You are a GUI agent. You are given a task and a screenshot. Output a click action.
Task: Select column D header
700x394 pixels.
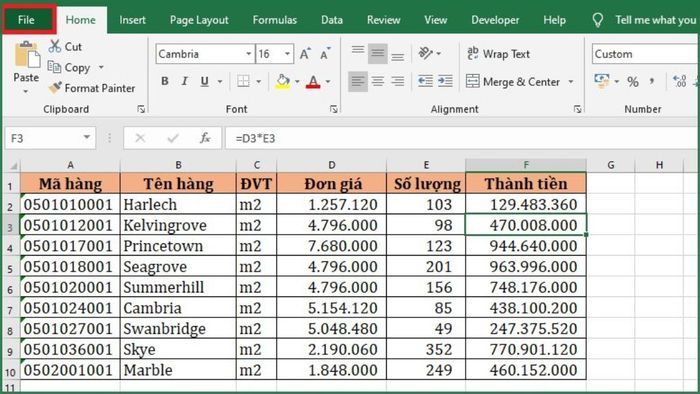pos(332,165)
